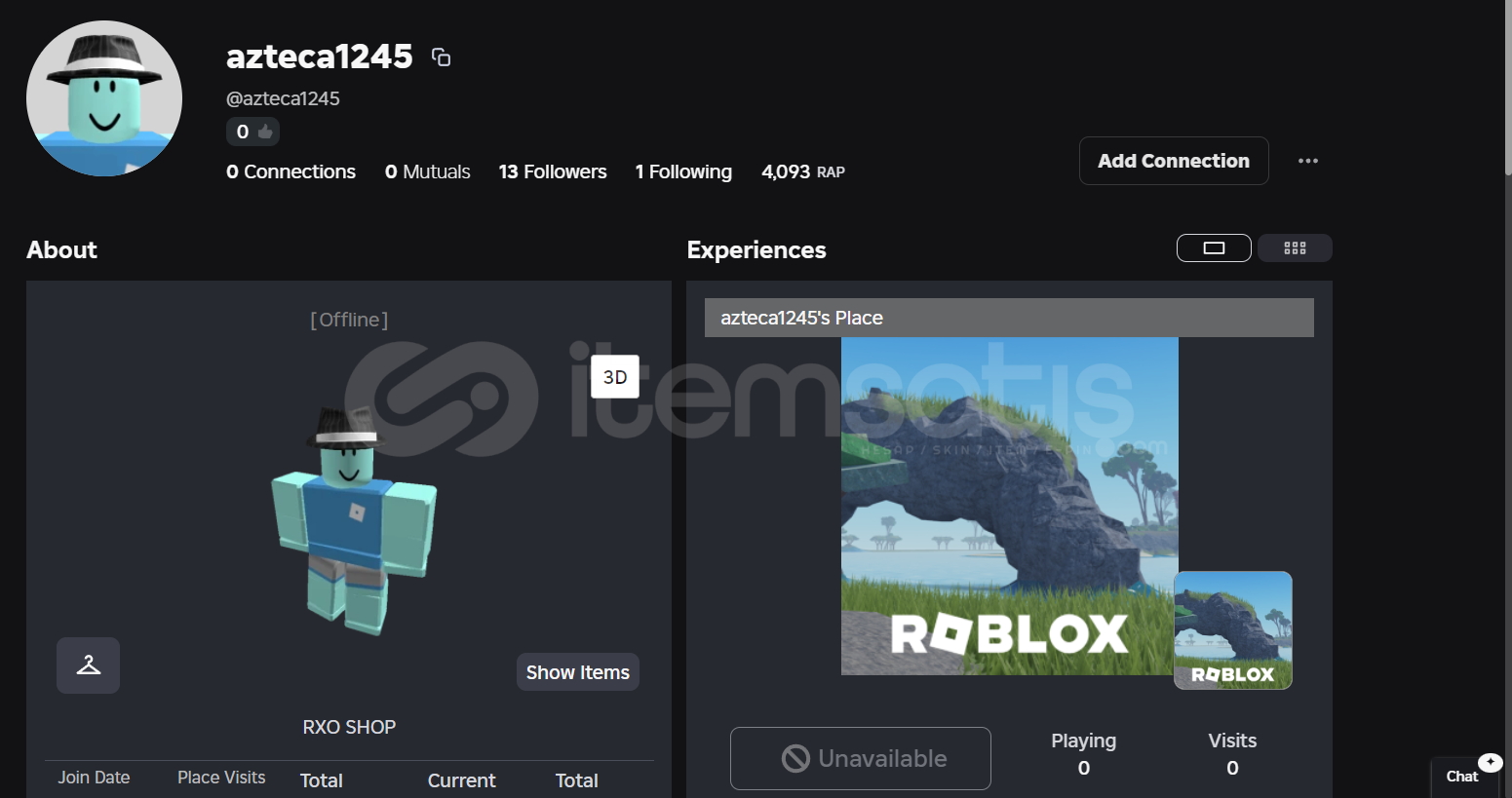View the 13 Followers list
Screen dimensions: 1512x798
[x=553, y=172]
